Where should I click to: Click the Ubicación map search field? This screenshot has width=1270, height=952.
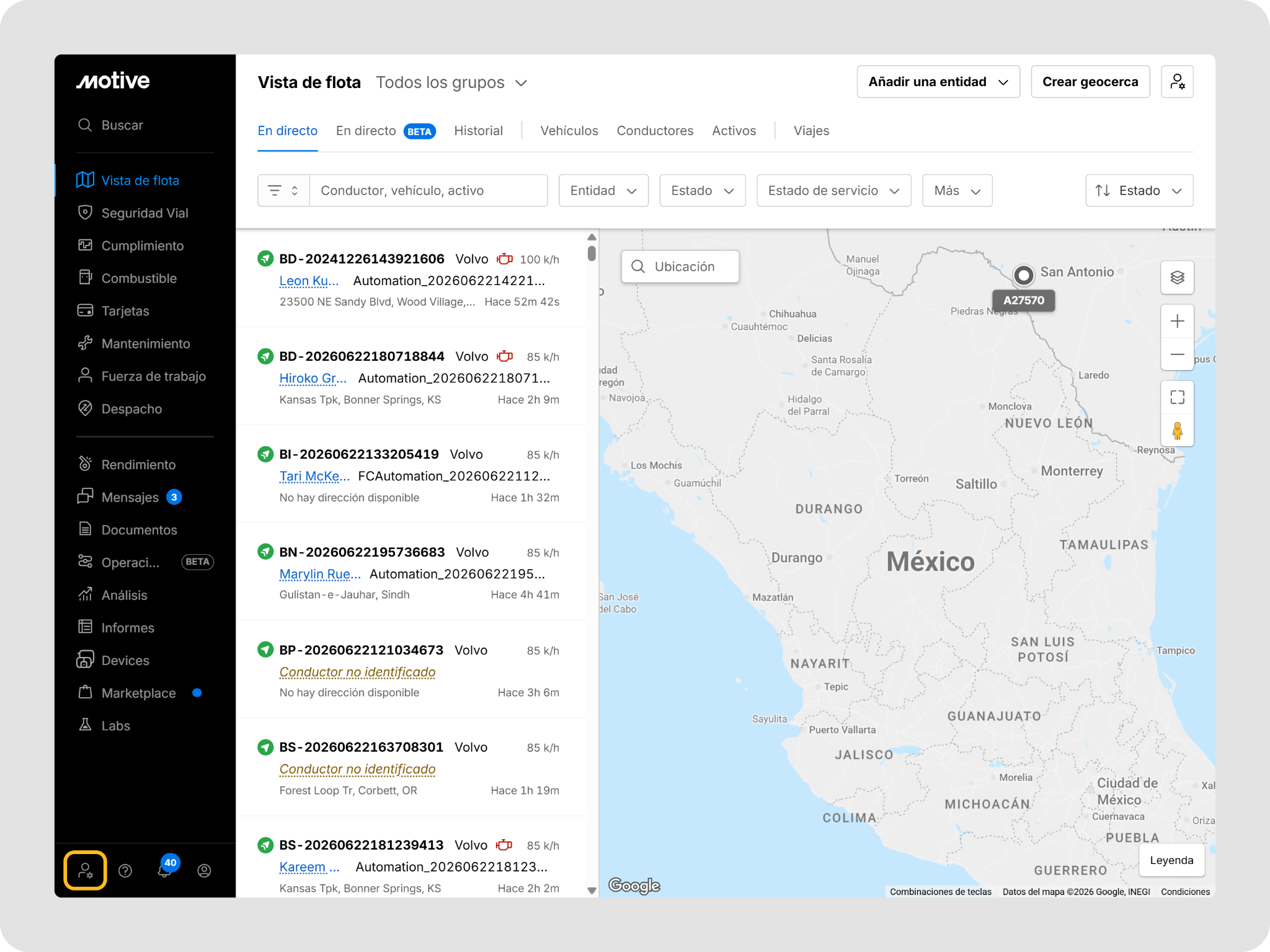680,267
